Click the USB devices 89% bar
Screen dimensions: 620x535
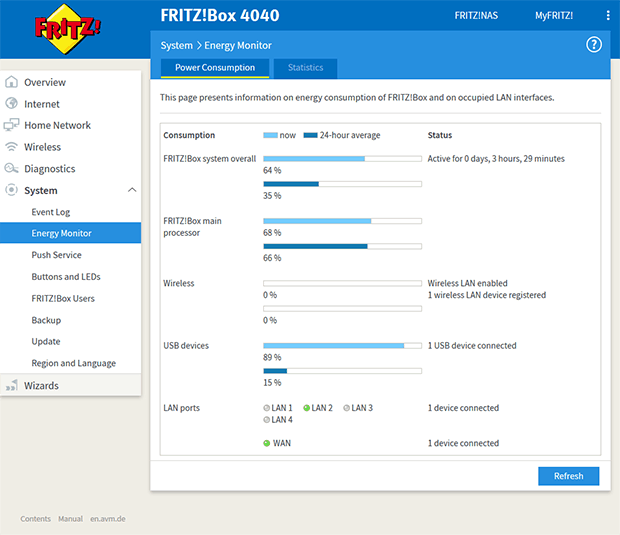342,346
